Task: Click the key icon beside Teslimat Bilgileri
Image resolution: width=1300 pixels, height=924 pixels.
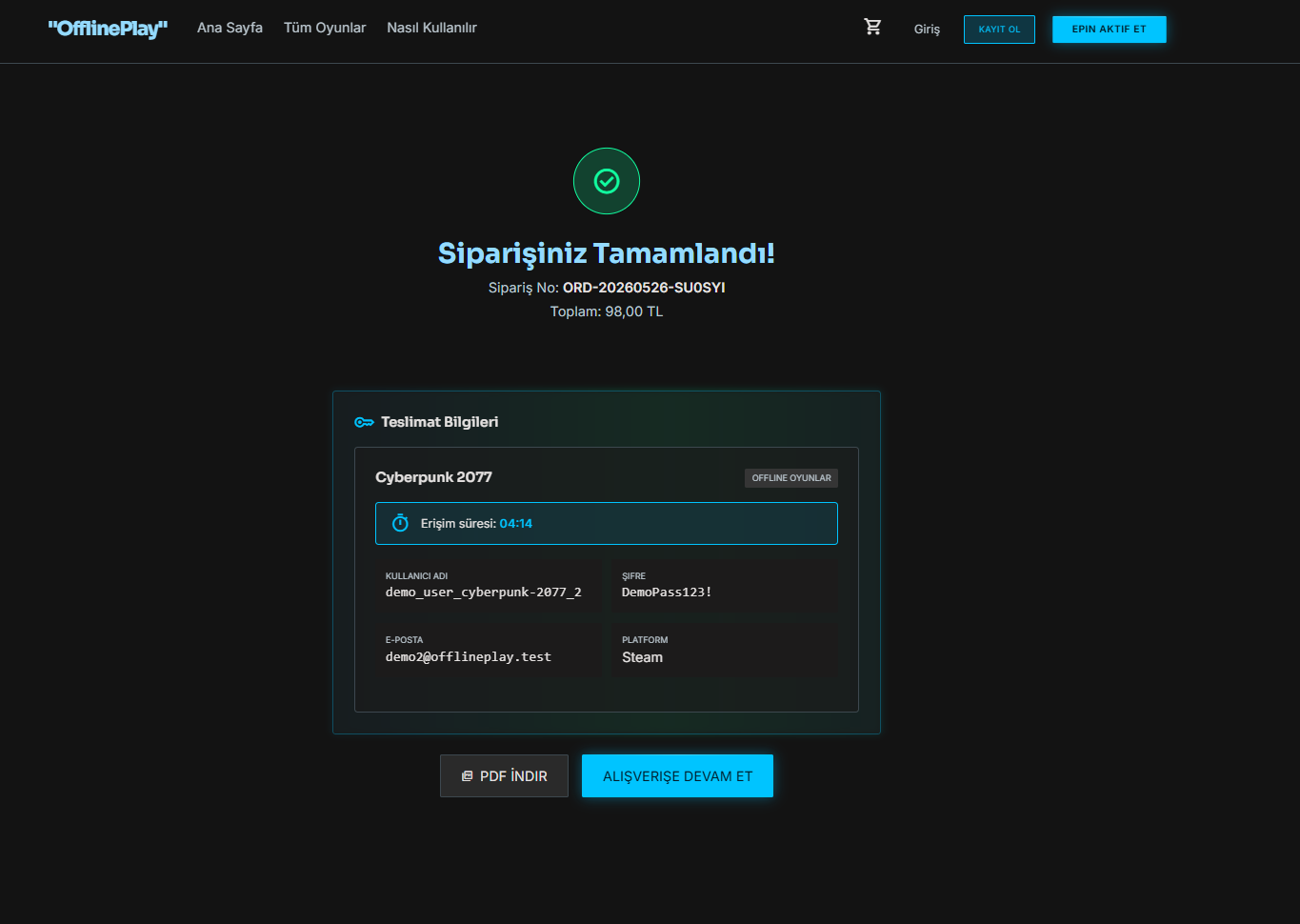Action: 364,422
